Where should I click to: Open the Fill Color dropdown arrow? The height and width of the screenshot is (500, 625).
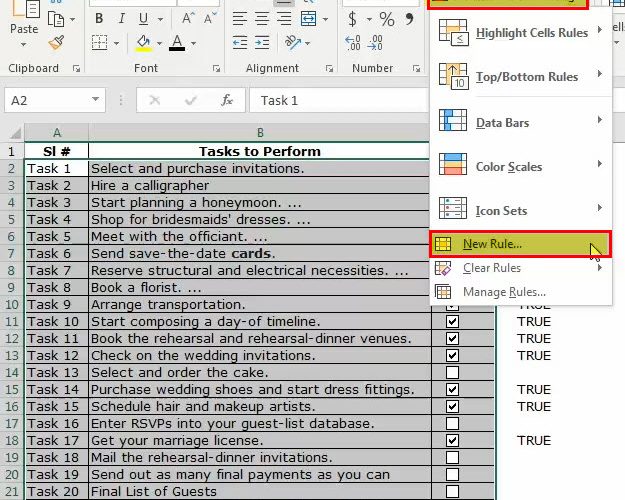[159, 43]
